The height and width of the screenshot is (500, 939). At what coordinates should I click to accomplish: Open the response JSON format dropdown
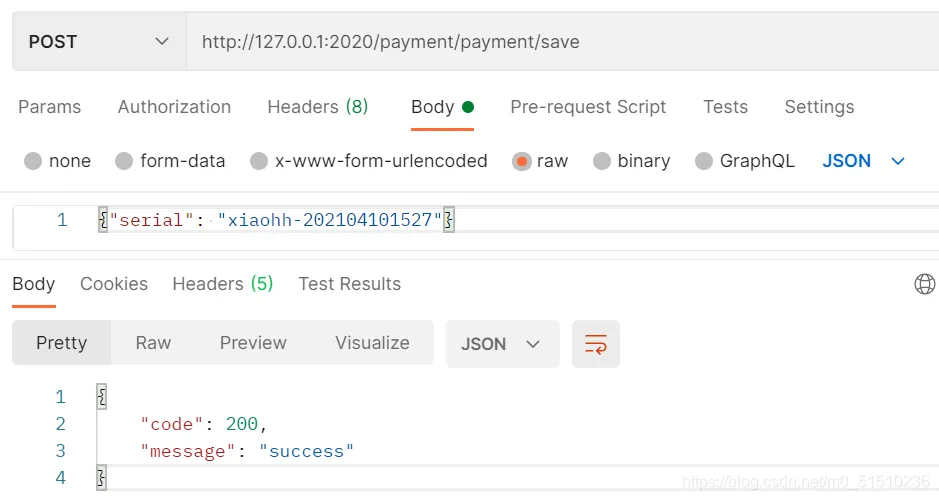click(x=500, y=344)
